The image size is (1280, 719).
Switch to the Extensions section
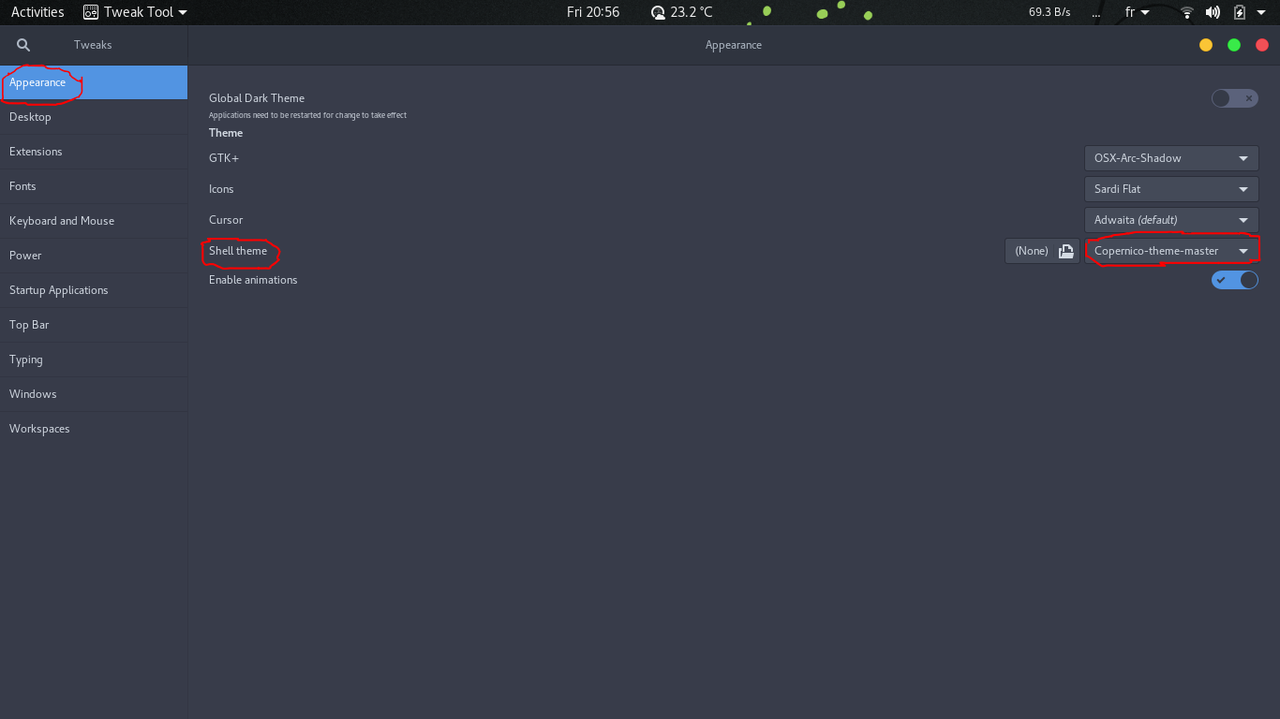click(x=36, y=152)
